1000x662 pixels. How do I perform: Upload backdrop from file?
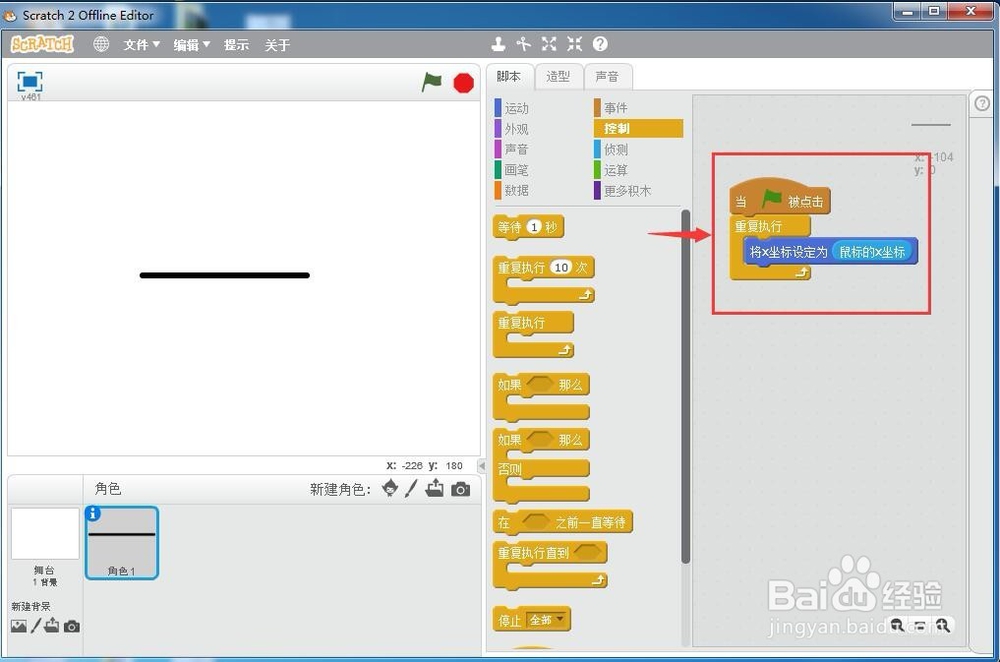[52, 626]
